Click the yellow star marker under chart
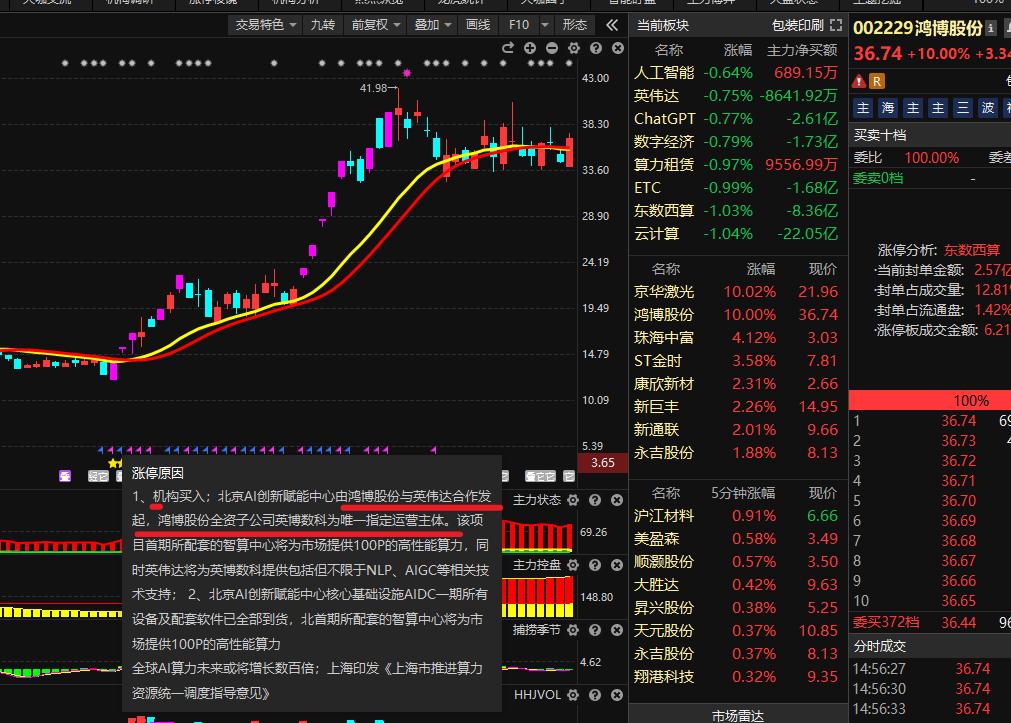This screenshot has height=723, width=1011. tap(115, 462)
